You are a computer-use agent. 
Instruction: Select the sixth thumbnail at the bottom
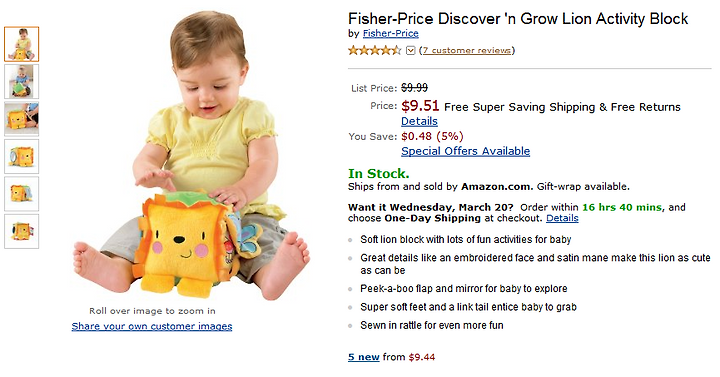[x=22, y=231]
